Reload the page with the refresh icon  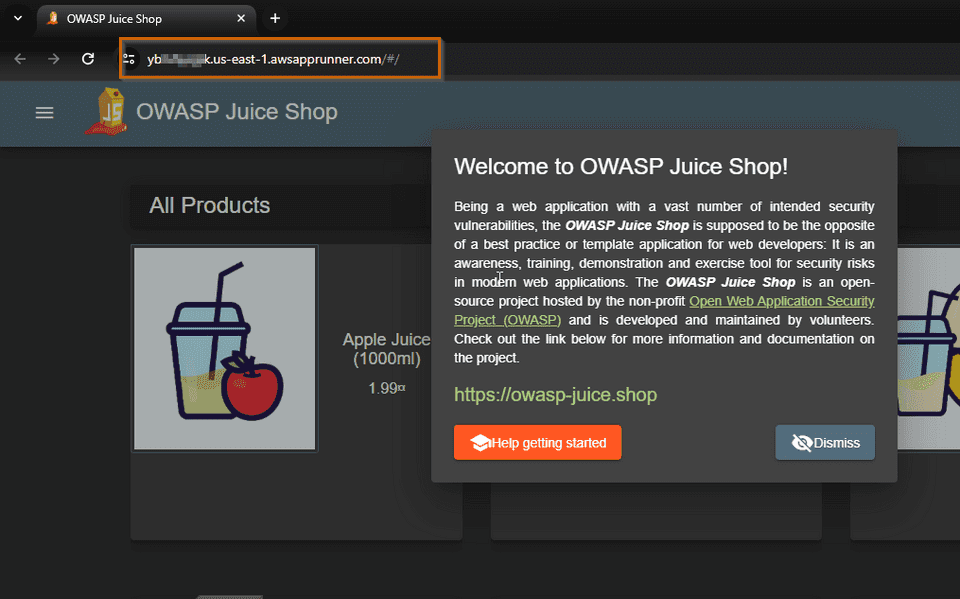pyautogui.click(x=88, y=58)
